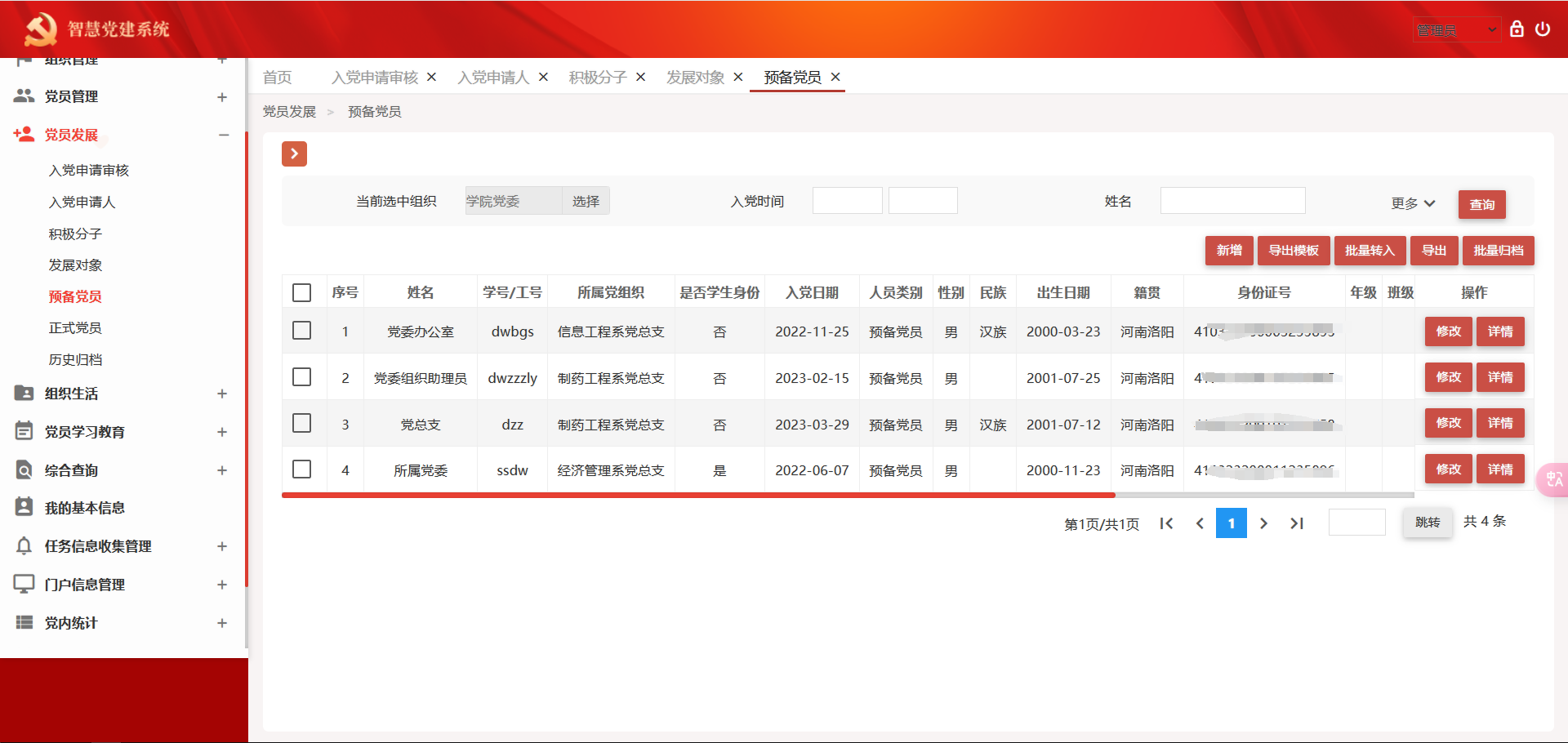The width and height of the screenshot is (1568, 743).
Task: Click the 新增 button
Action: pos(1229,251)
